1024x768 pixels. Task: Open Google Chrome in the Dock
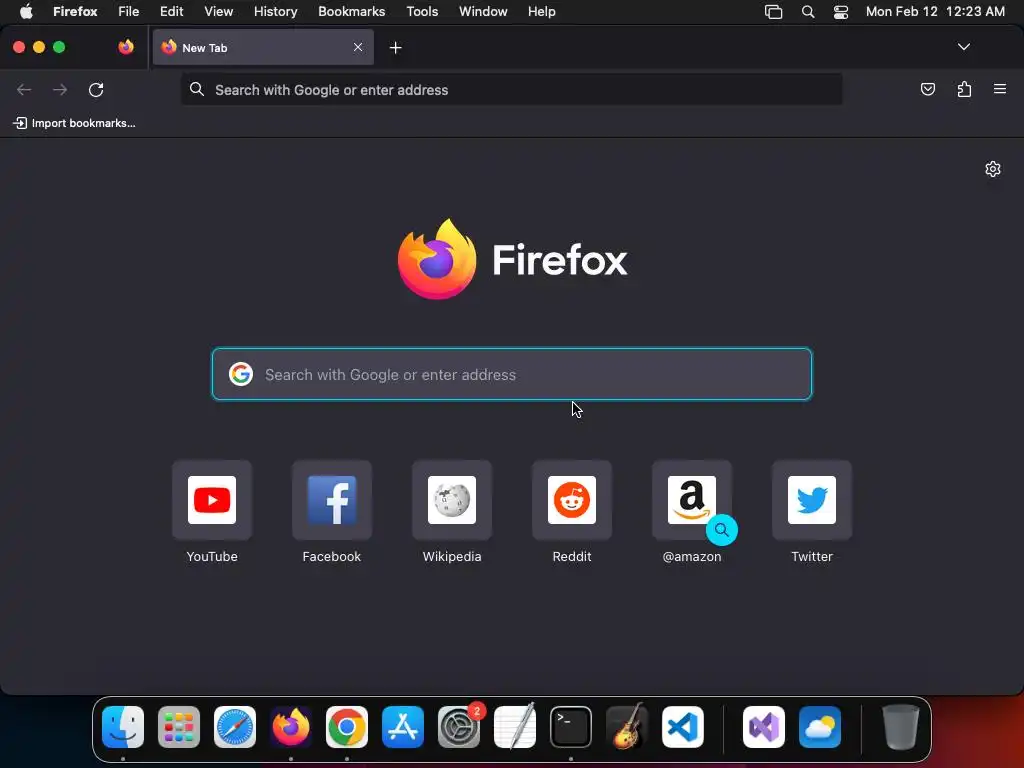(347, 727)
